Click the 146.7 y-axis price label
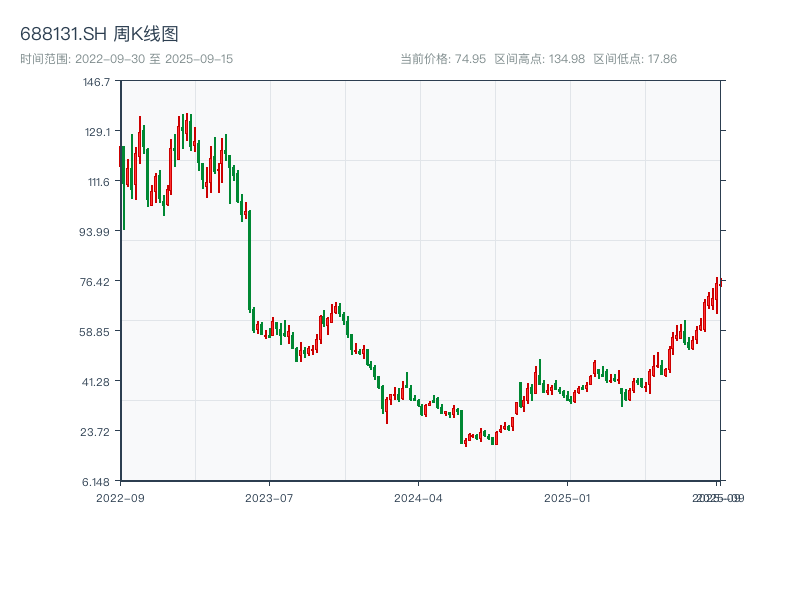Viewport: 800px width, 600px height. click(x=96, y=81)
